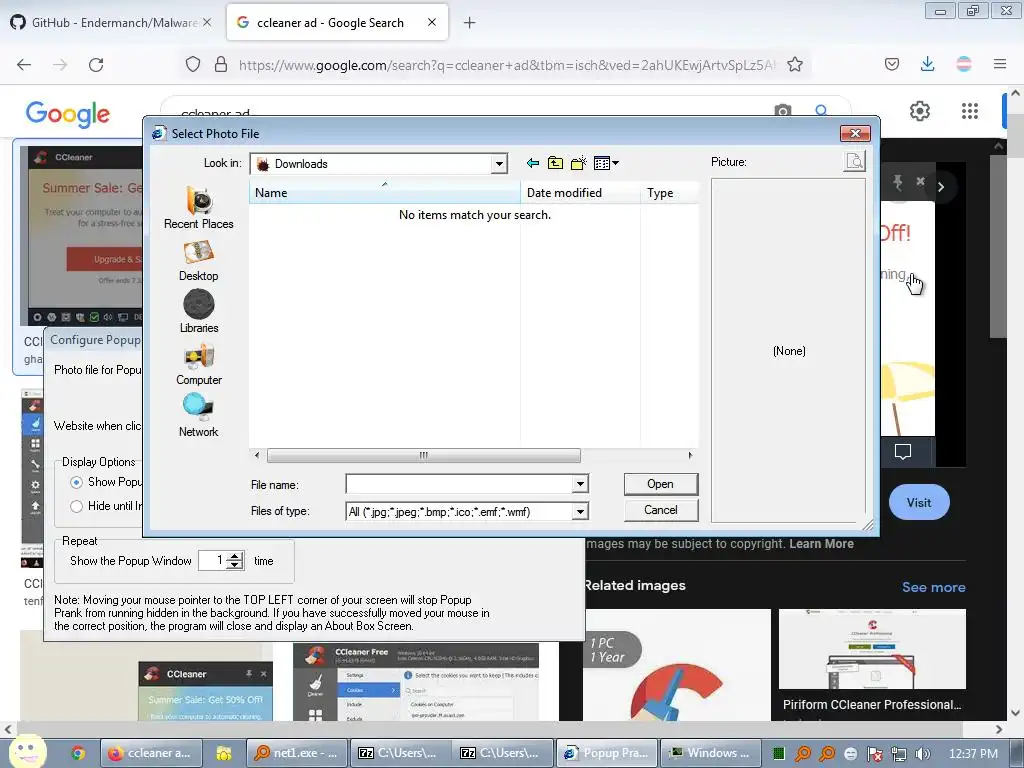Screen dimensions: 1024x768
Task: Click the popup repeat count field
Action: point(214,560)
